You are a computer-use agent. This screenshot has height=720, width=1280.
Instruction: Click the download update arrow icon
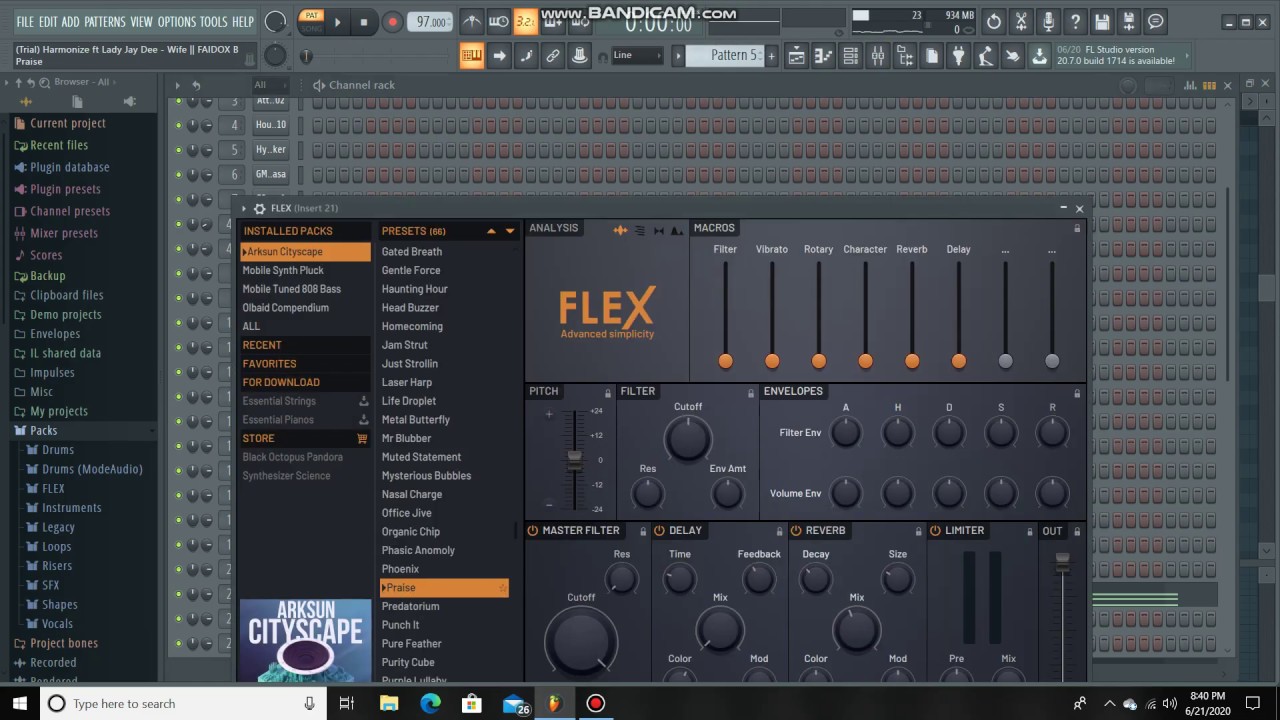pyautogui.click(x=1039, y=56)
